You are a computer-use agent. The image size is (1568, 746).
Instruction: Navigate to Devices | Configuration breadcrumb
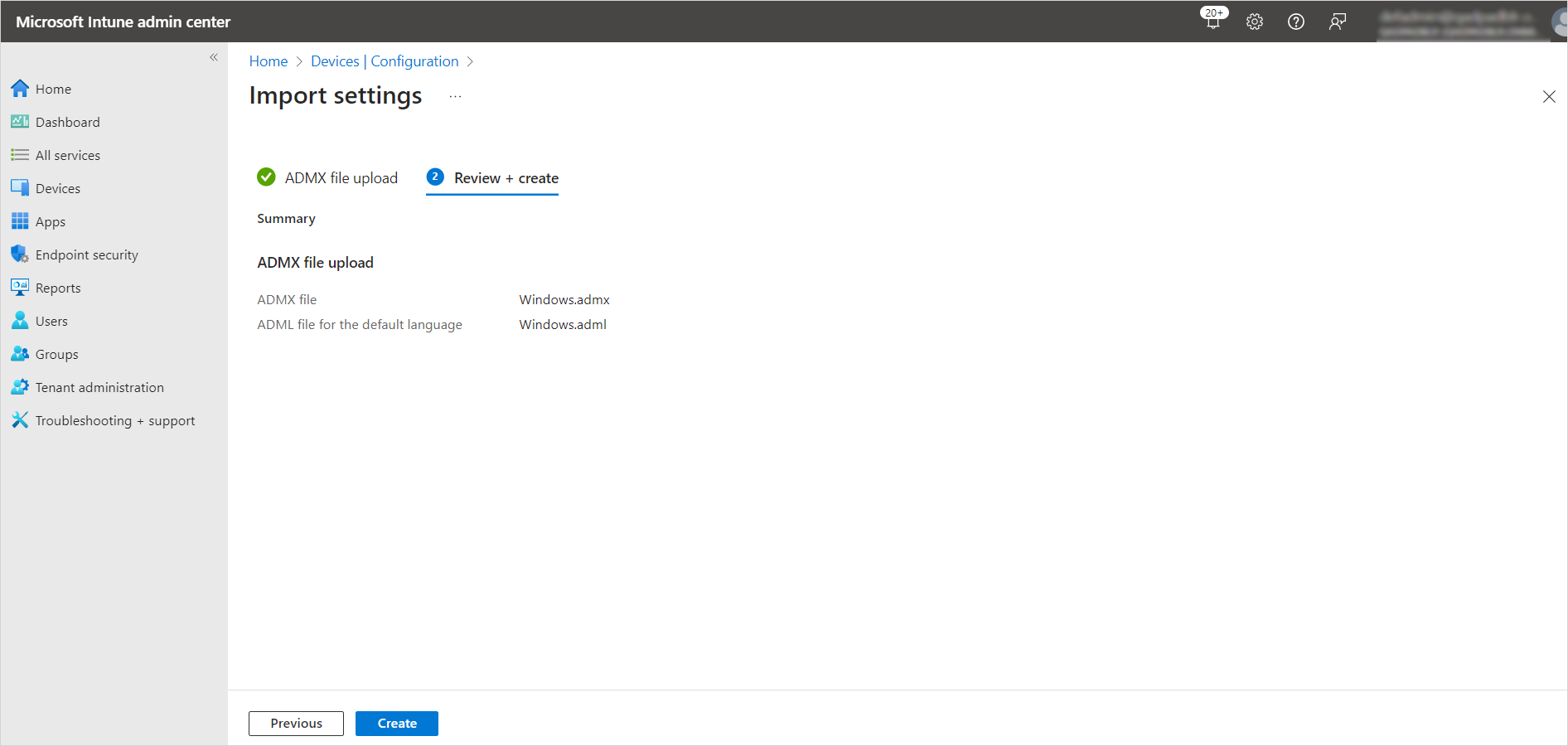[385, 61]
